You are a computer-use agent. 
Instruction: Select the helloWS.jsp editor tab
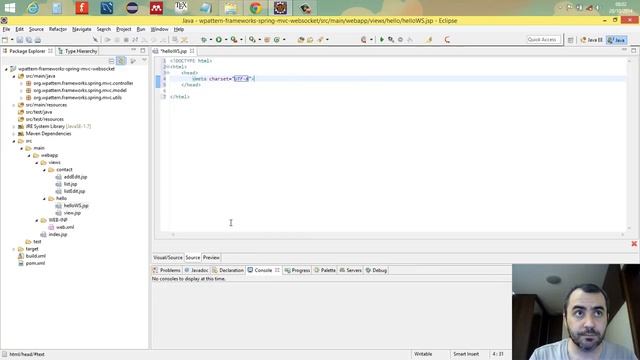[173, 51]
